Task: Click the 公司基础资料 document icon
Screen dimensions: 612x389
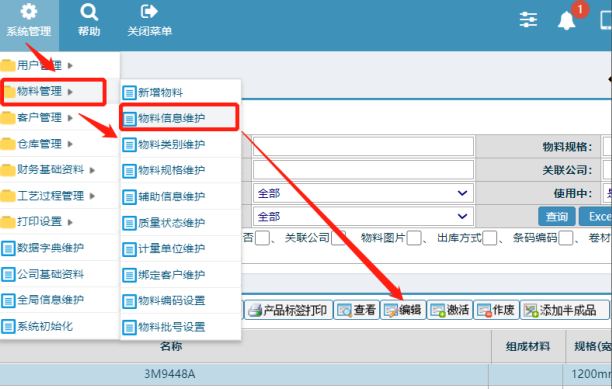Action: click(x=8, y=274)
